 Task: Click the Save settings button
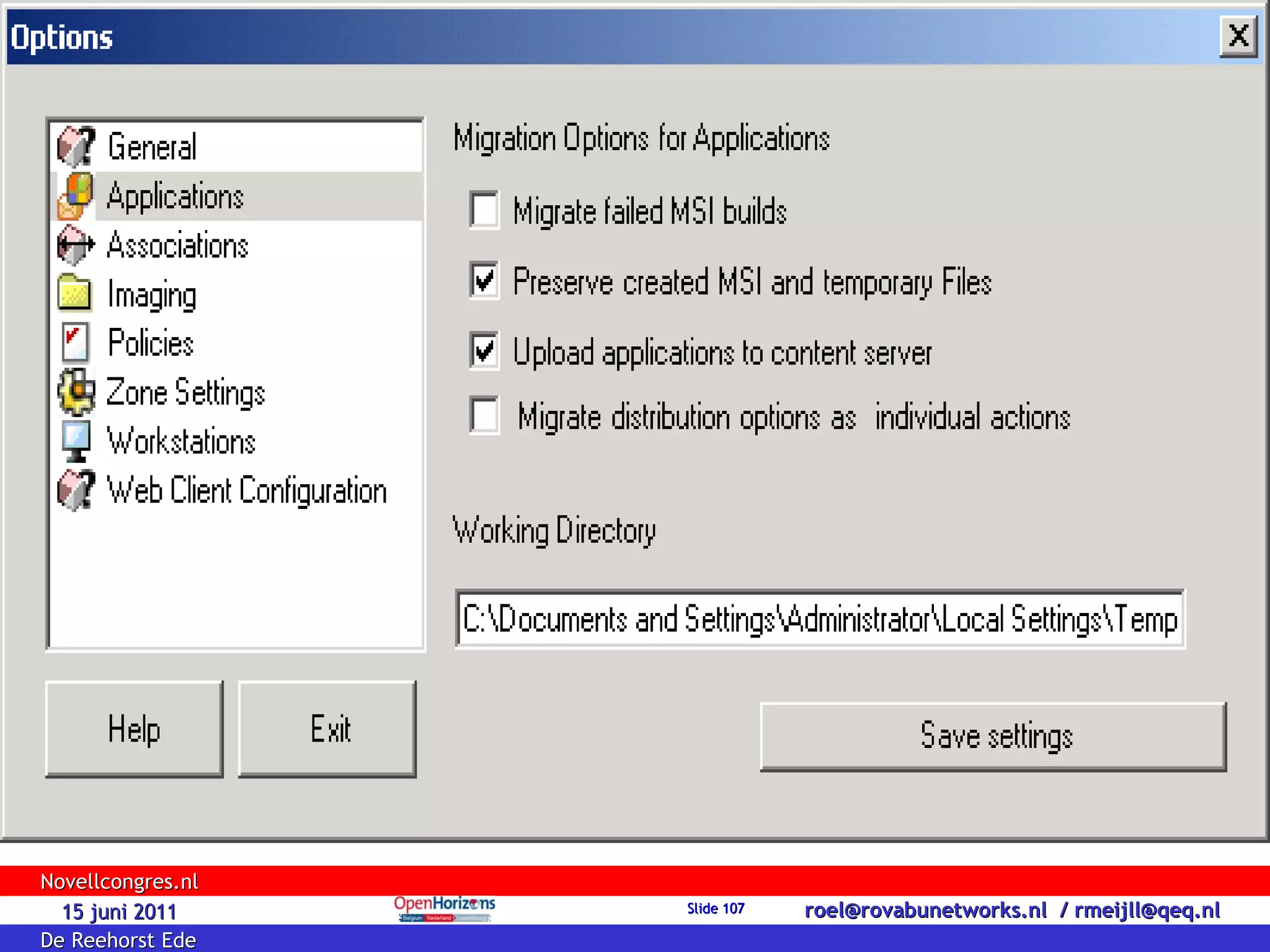(993, 736)
